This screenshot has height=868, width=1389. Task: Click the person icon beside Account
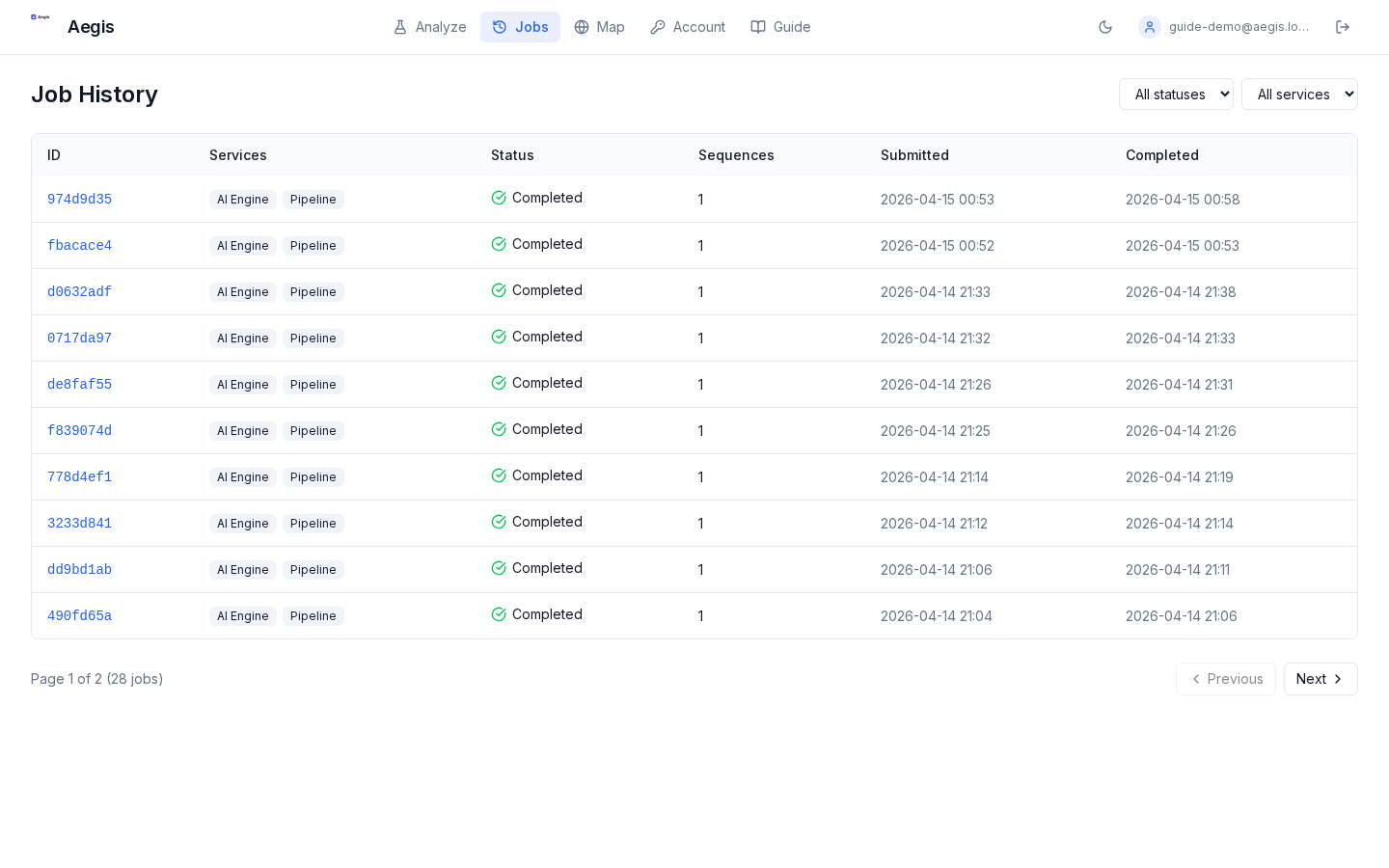[658, 27]
